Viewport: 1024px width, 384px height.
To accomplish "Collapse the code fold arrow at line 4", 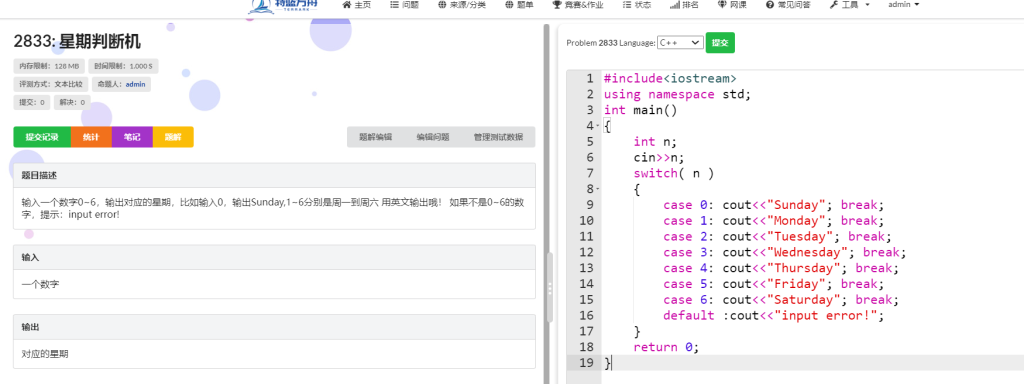I will point(598,125).
